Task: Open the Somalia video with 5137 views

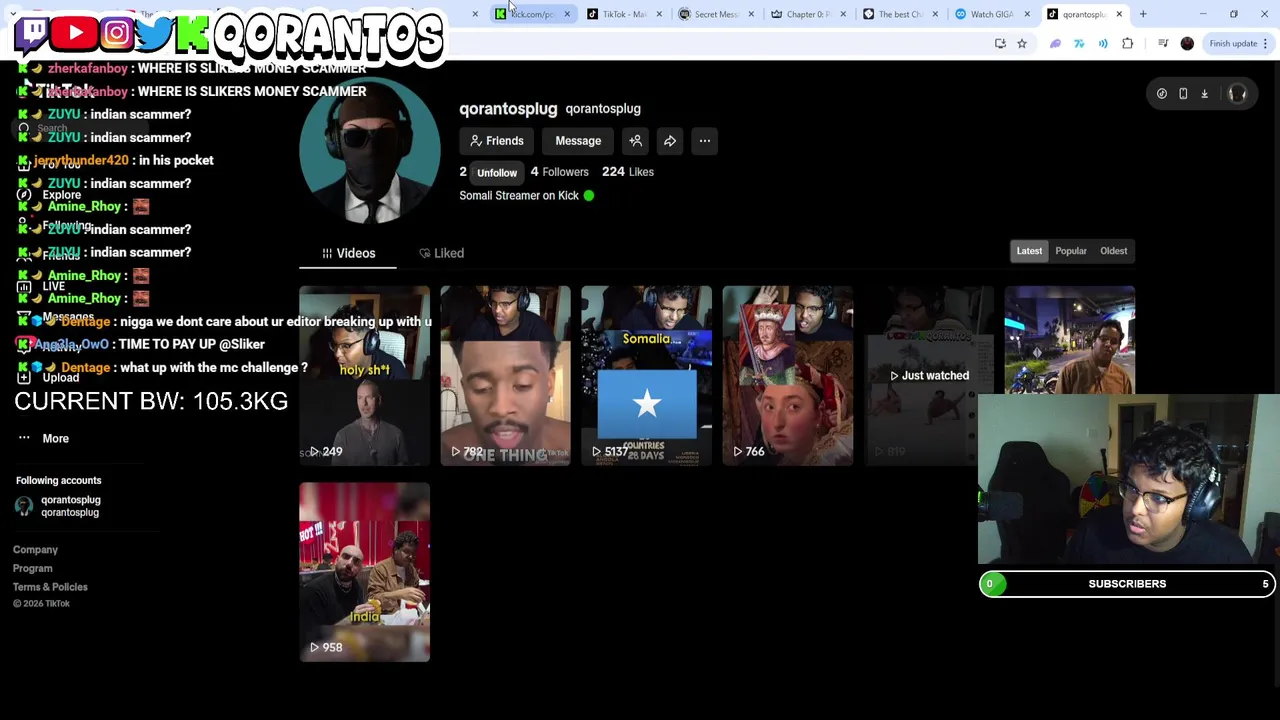Action: (647, 376)
